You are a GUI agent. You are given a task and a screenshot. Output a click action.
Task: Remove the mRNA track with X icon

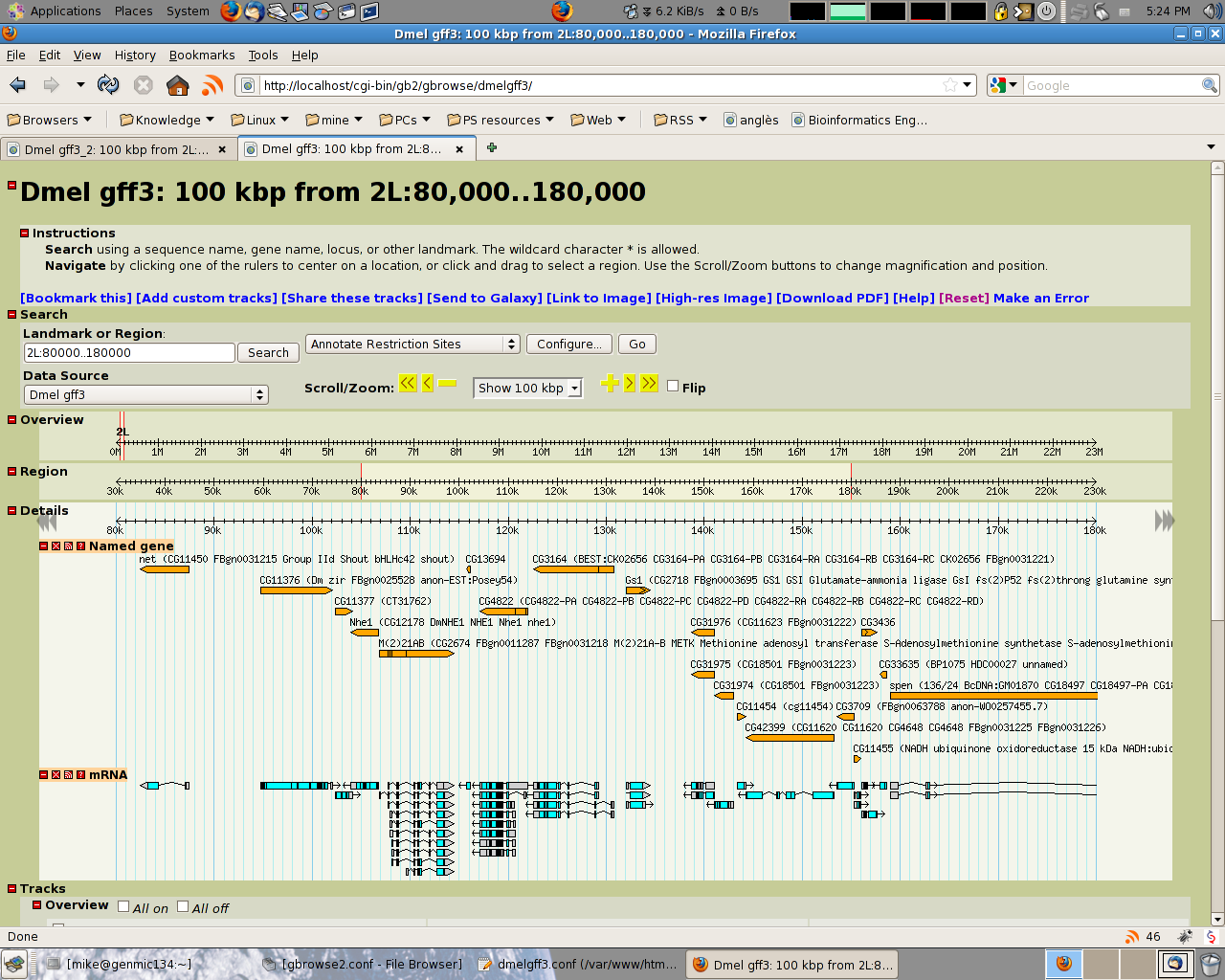56,775
